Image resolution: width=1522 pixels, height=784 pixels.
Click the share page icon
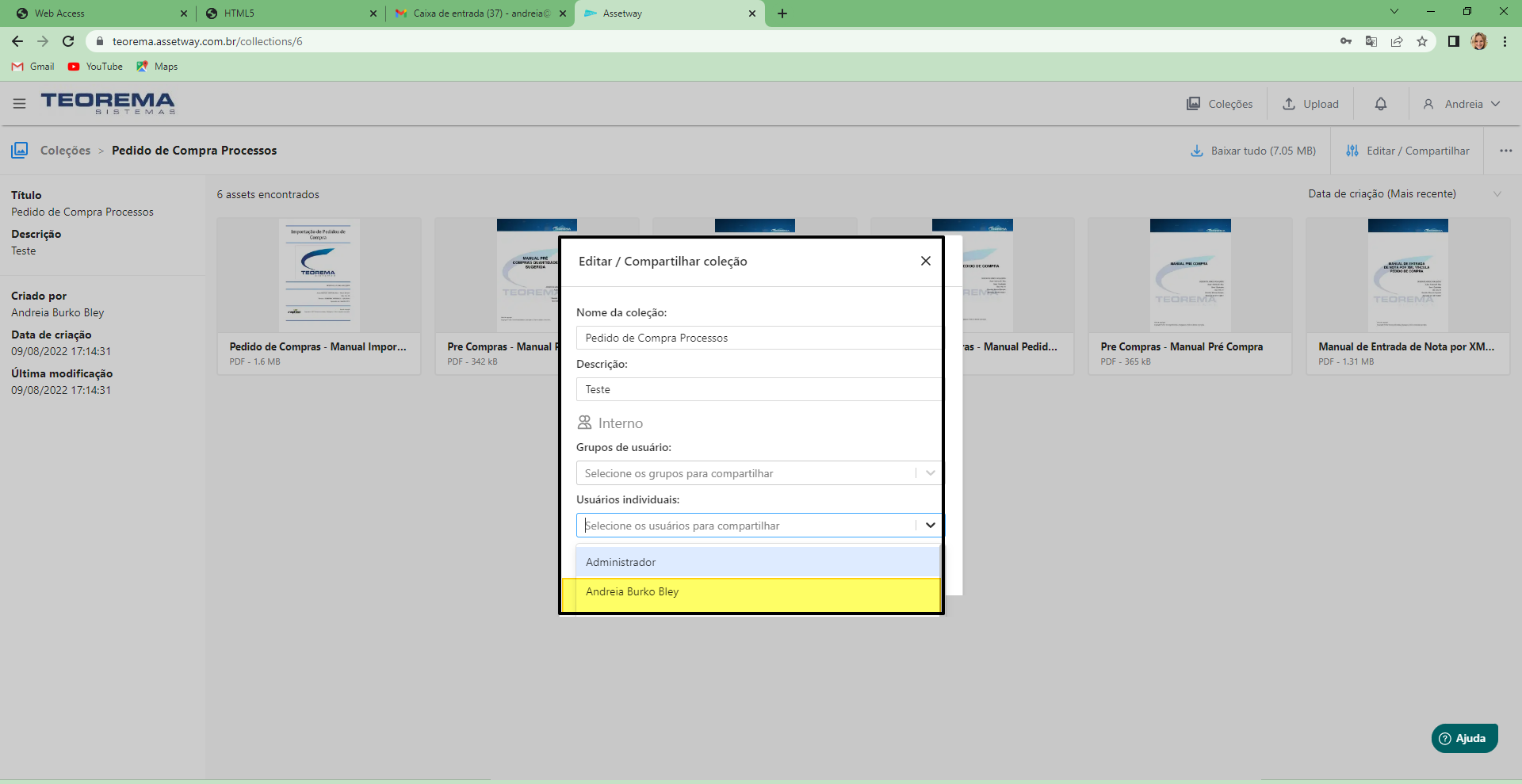coord(1397,41)
